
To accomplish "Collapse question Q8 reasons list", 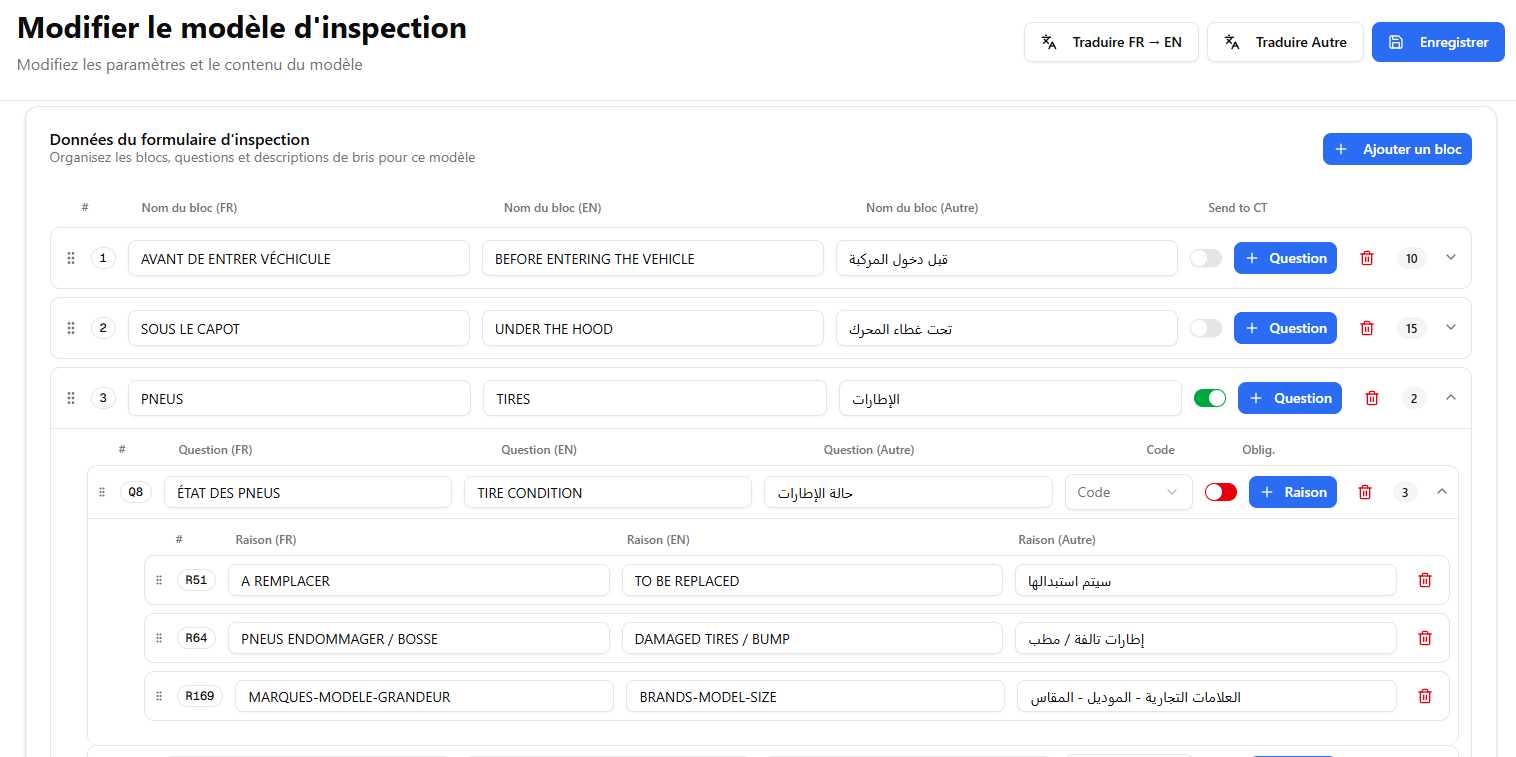I will (1441, 491).
